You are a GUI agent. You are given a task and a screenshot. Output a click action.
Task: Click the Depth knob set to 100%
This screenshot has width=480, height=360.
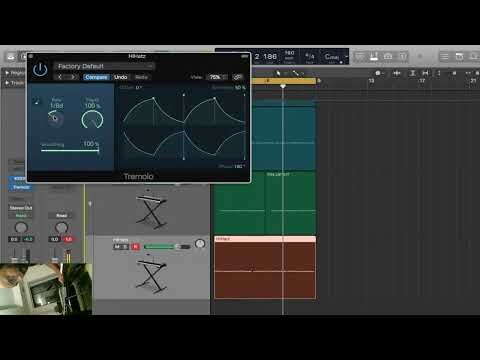92,120
